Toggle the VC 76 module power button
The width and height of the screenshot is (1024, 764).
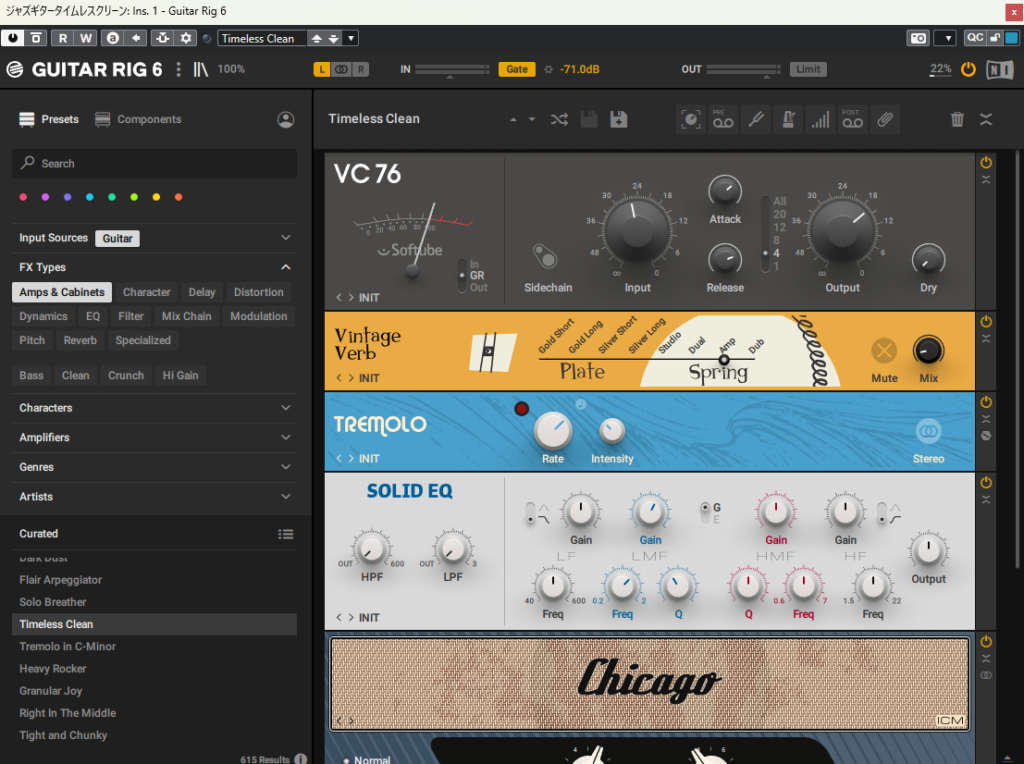coord(986,162)
